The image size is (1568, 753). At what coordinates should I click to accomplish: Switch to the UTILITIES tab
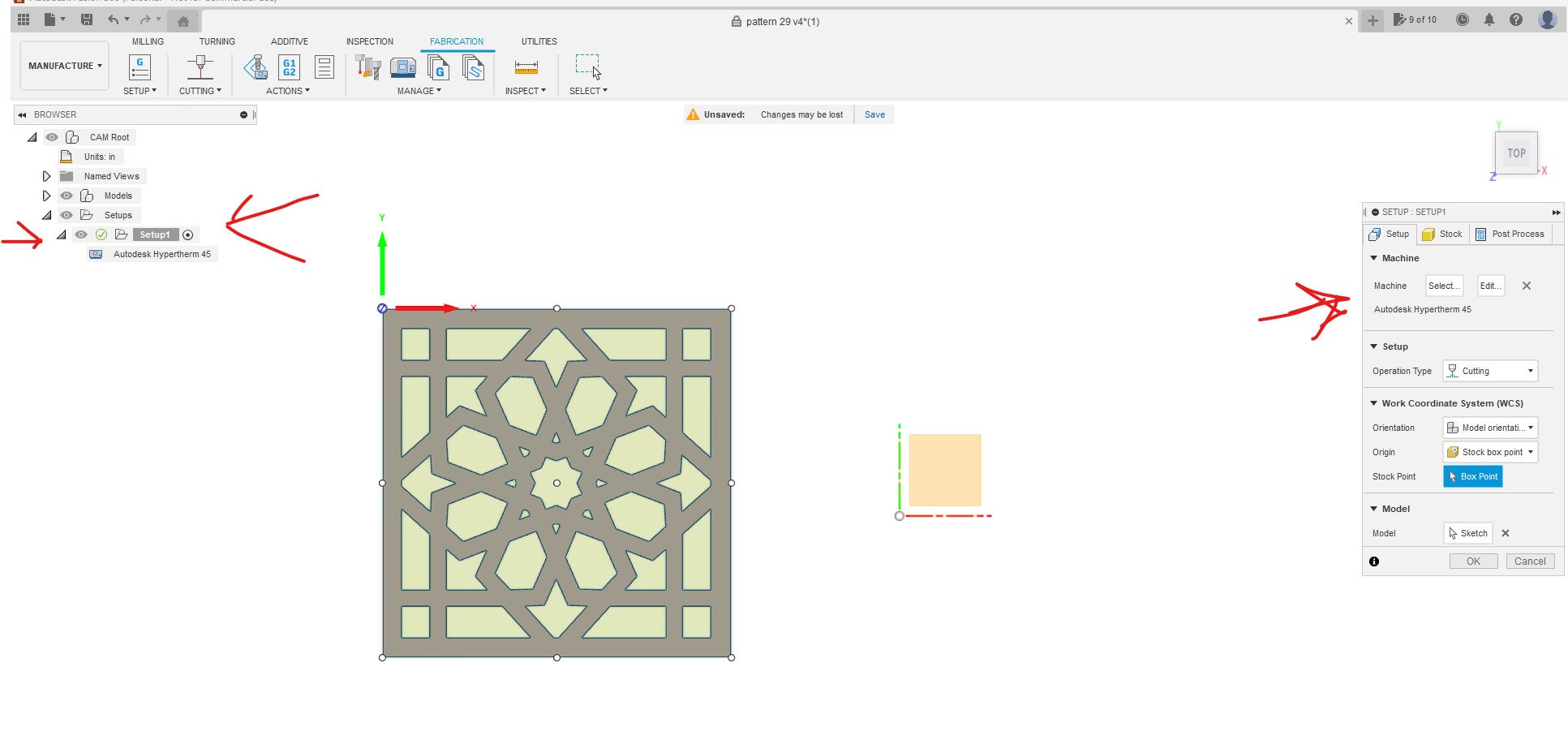[x=539, y=41]
